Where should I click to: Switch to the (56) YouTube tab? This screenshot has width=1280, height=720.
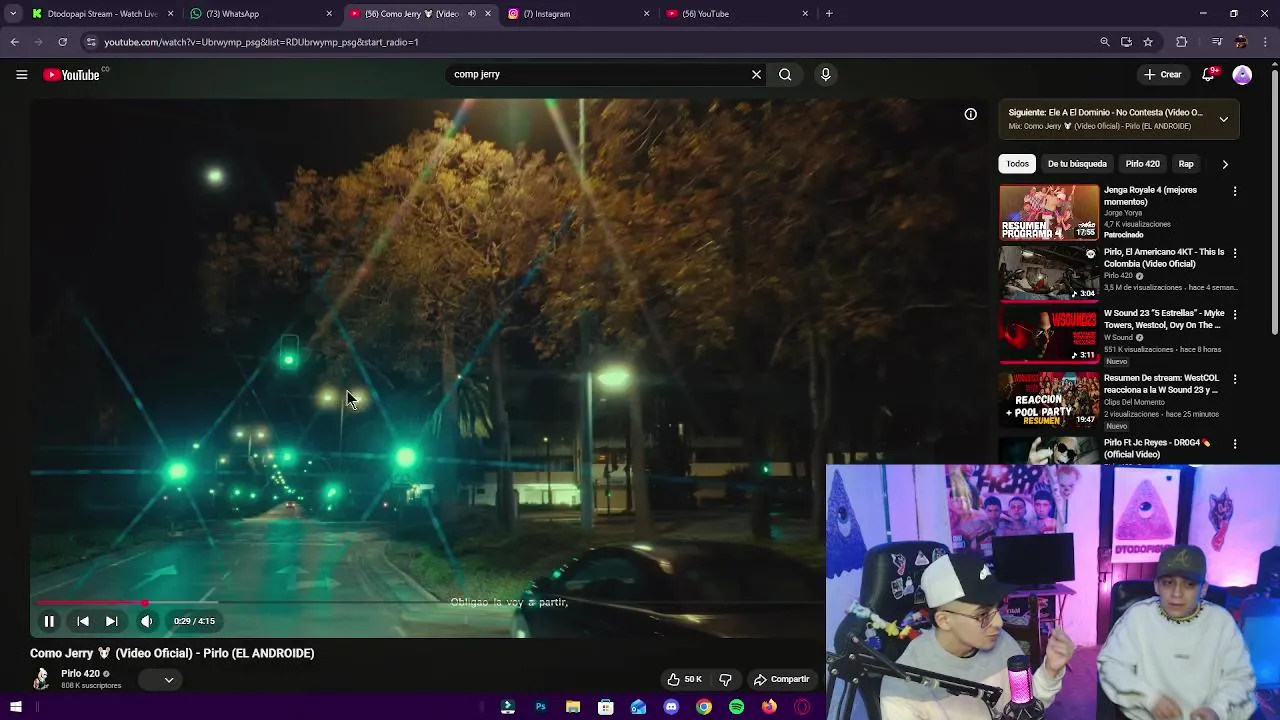(736, 14)
